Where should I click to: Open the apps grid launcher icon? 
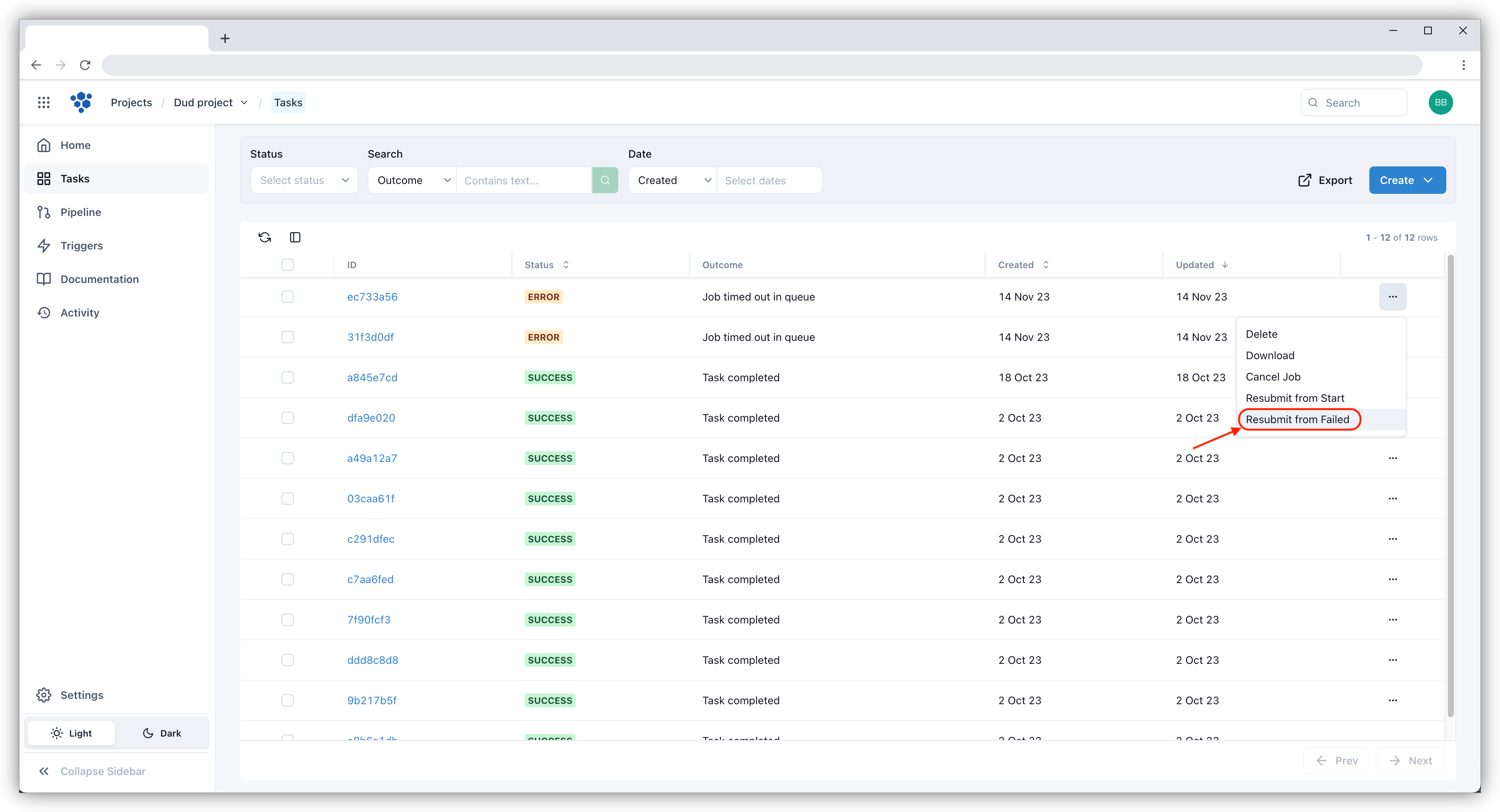tap(44, 102)
